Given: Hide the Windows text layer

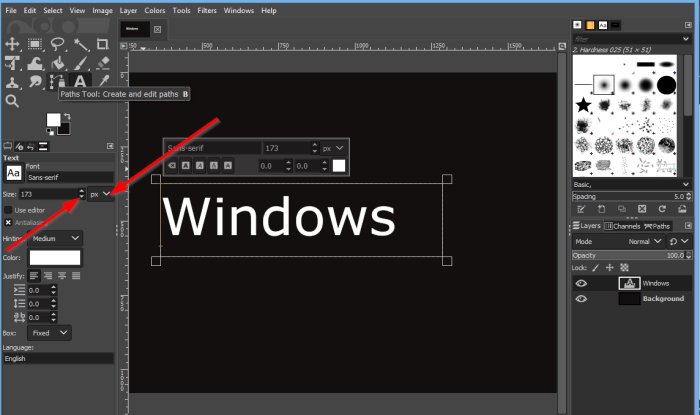Looking at the screenshot, I should pyautogui.click(x=581, y=283).
